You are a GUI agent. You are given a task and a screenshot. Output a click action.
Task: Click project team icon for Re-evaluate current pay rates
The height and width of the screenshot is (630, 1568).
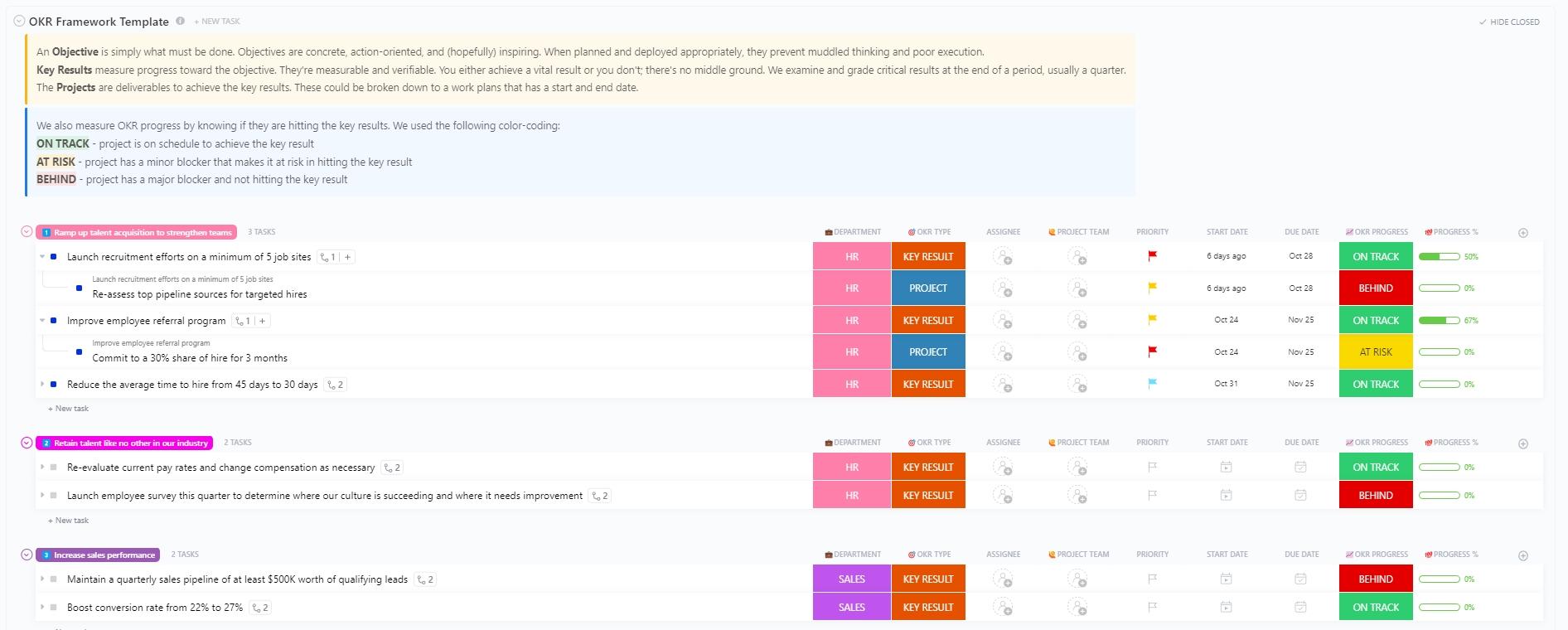coord(1077,468)
